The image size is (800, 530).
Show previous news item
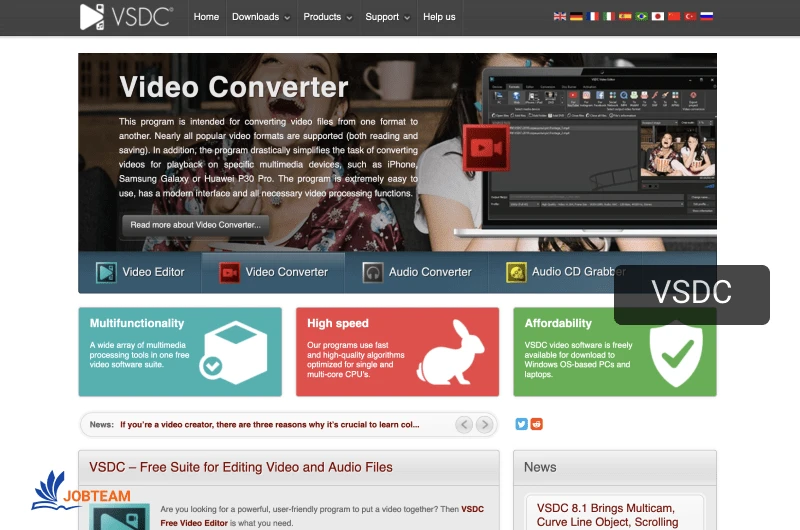464,424
